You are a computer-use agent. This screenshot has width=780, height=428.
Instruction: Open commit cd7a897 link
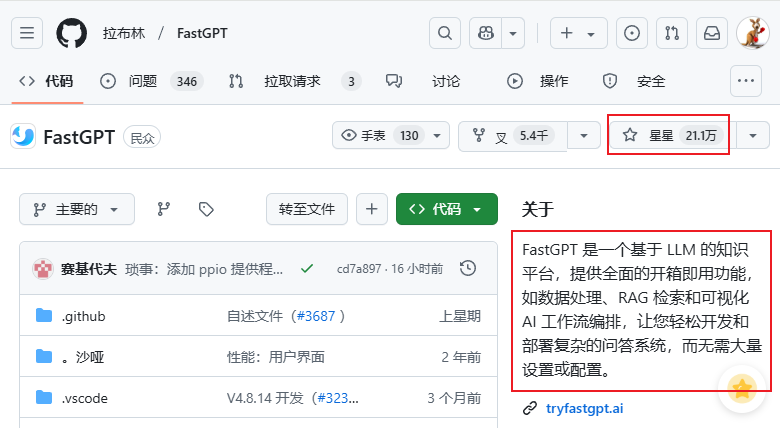359,269
